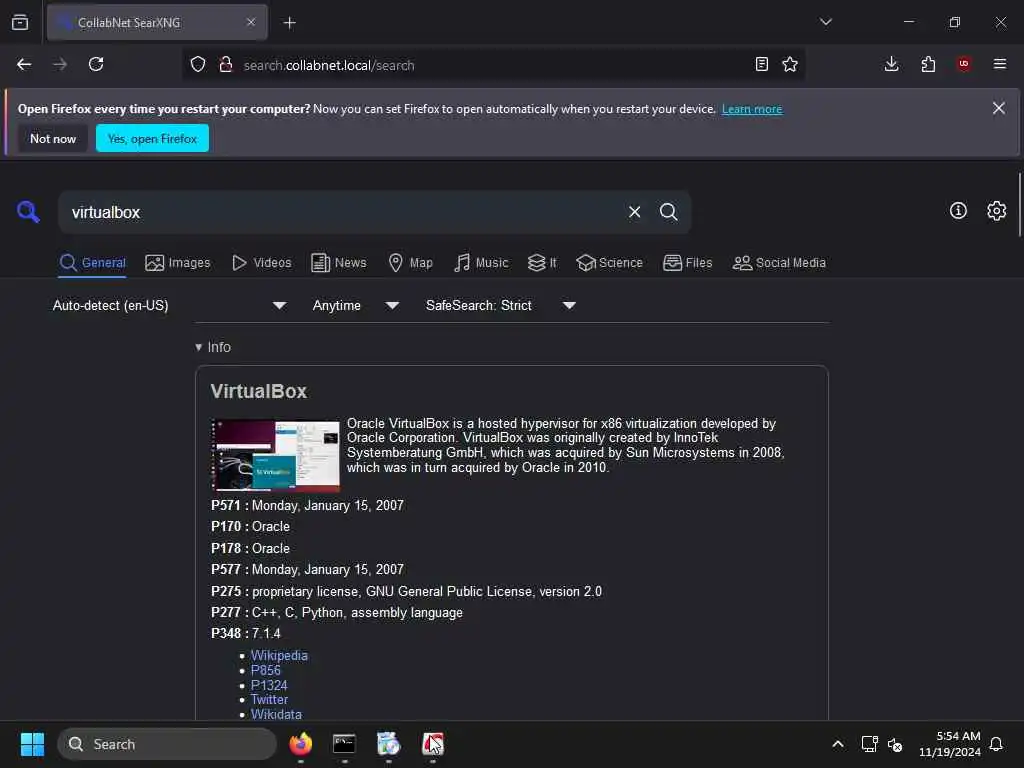Image resolution: width=1024 pixels, height=768 pixels.
Task: Open the Wikidata link
Action: [276, 714]
